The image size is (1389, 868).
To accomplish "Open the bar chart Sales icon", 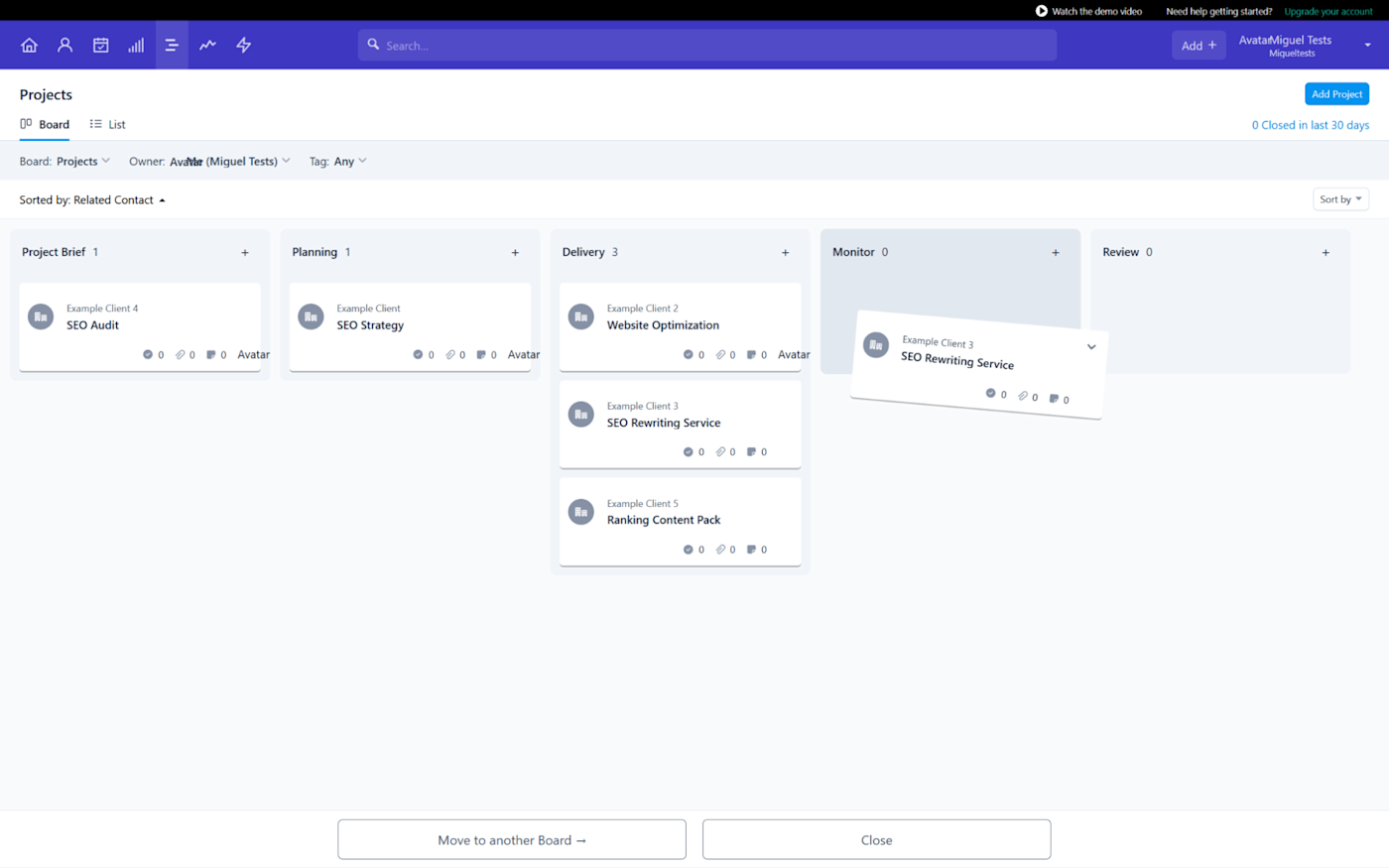I will (x=136, y=45).
